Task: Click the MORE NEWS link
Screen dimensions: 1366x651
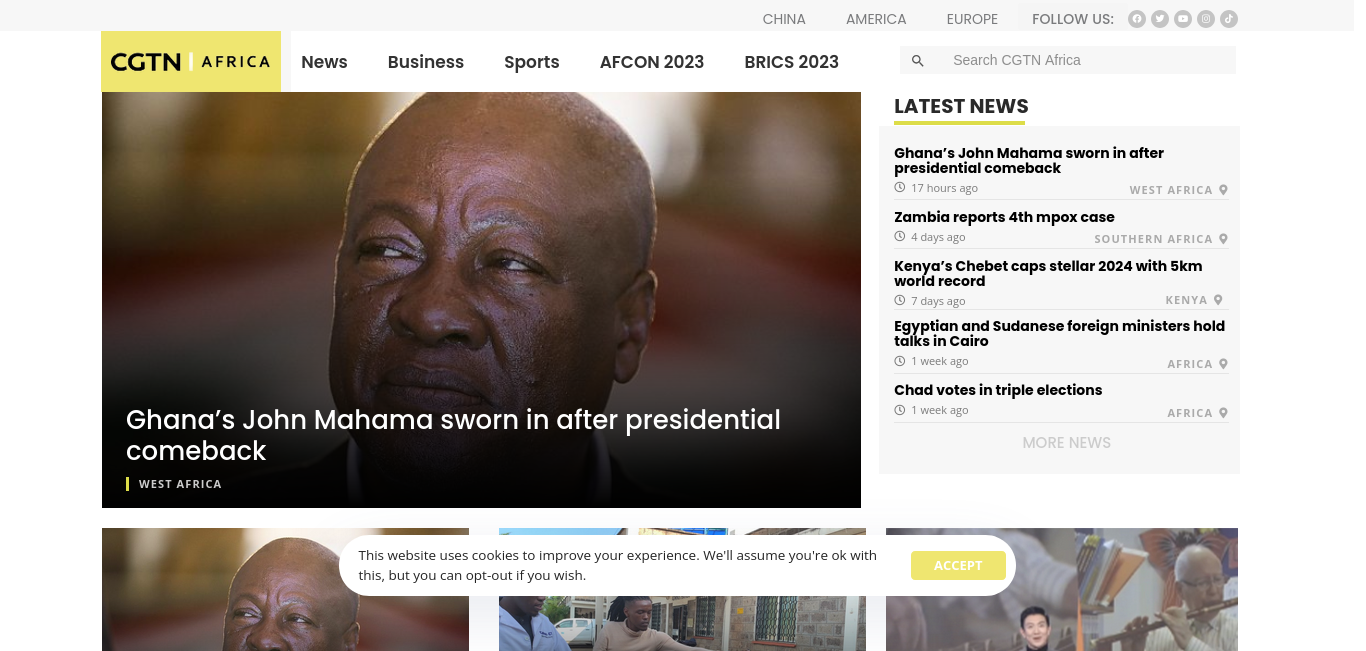Action: [1066, 442]
